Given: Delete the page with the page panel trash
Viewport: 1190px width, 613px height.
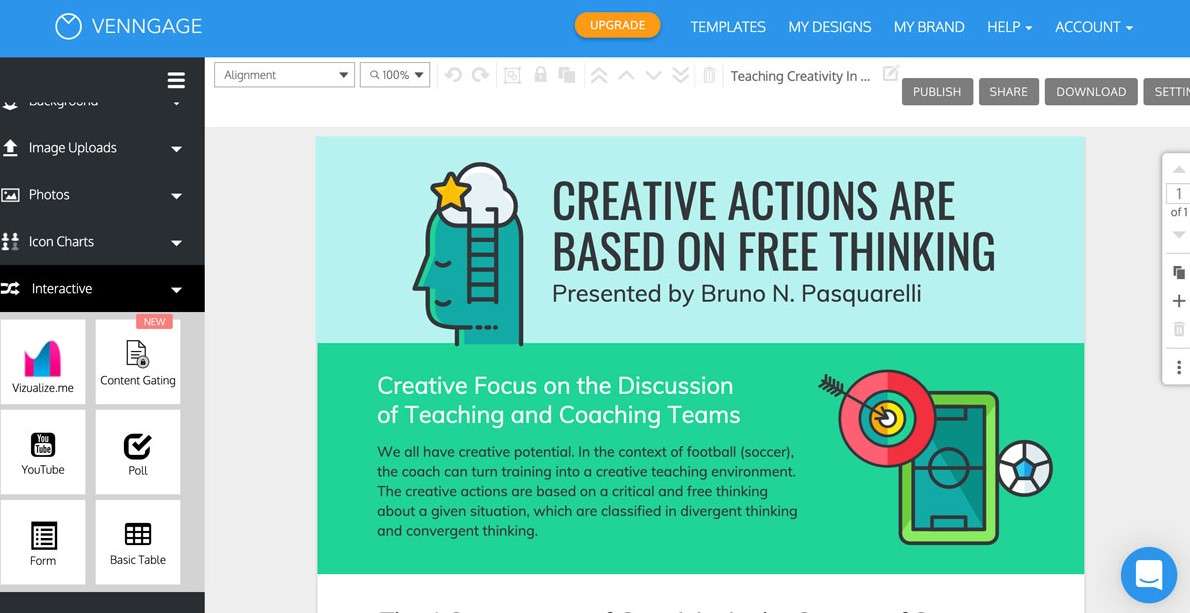Looking at the screenshot, I should 1179,329.
